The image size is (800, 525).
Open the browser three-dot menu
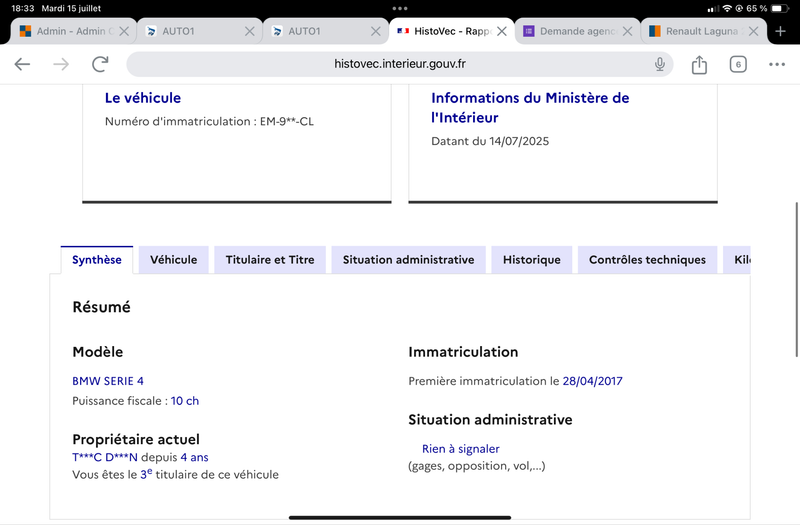777,64
